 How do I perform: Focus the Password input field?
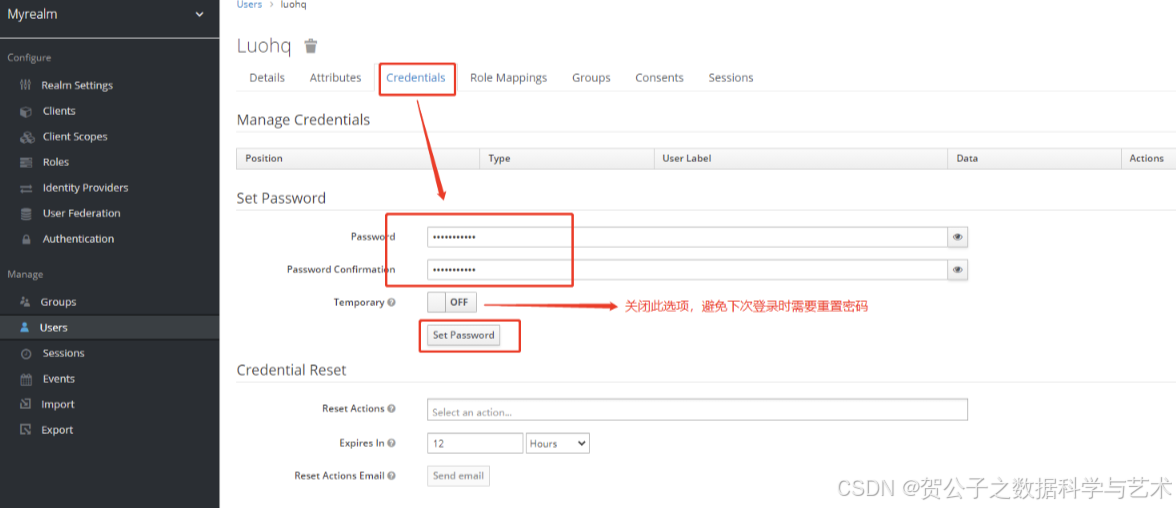pyautogui.click(x=688, y=237)
